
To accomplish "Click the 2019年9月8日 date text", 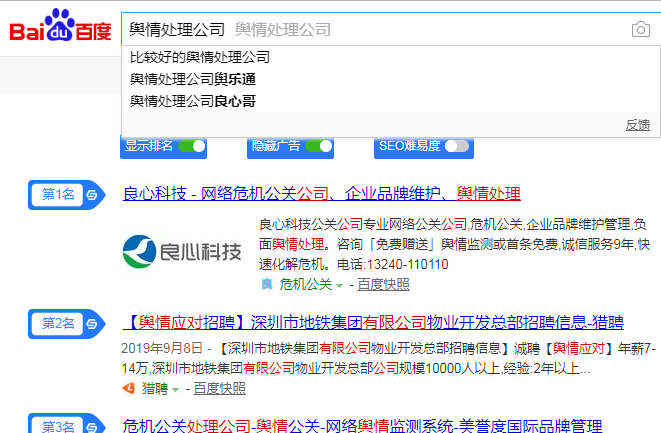I will [162, 348].
